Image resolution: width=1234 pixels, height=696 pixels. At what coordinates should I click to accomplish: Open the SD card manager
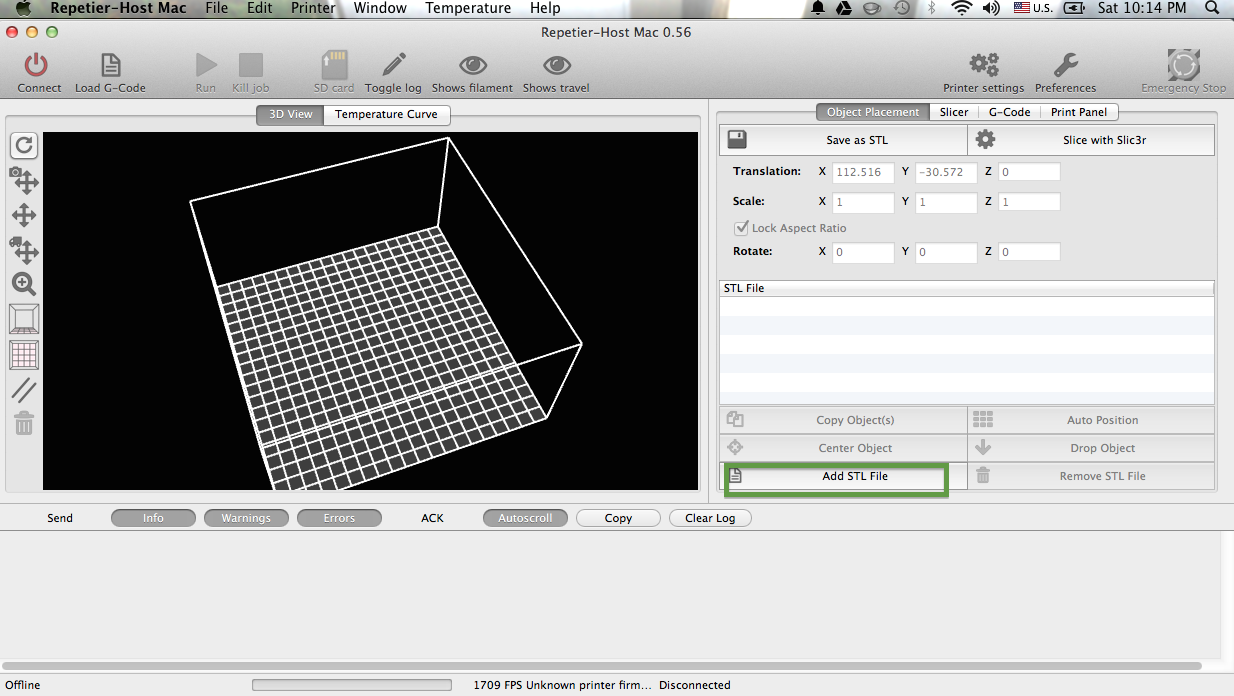334,66
